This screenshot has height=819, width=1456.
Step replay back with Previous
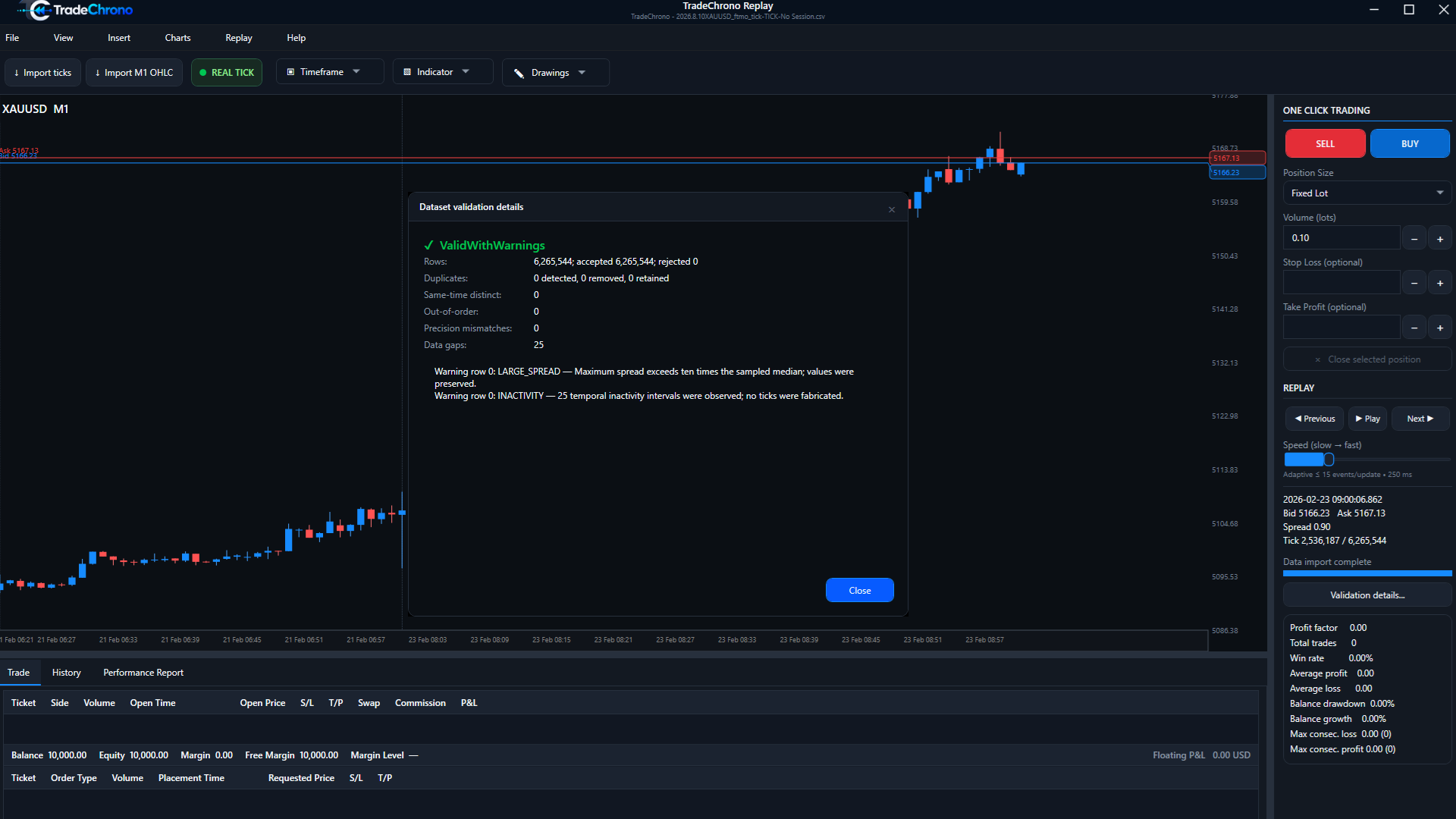coord(1314,419)
